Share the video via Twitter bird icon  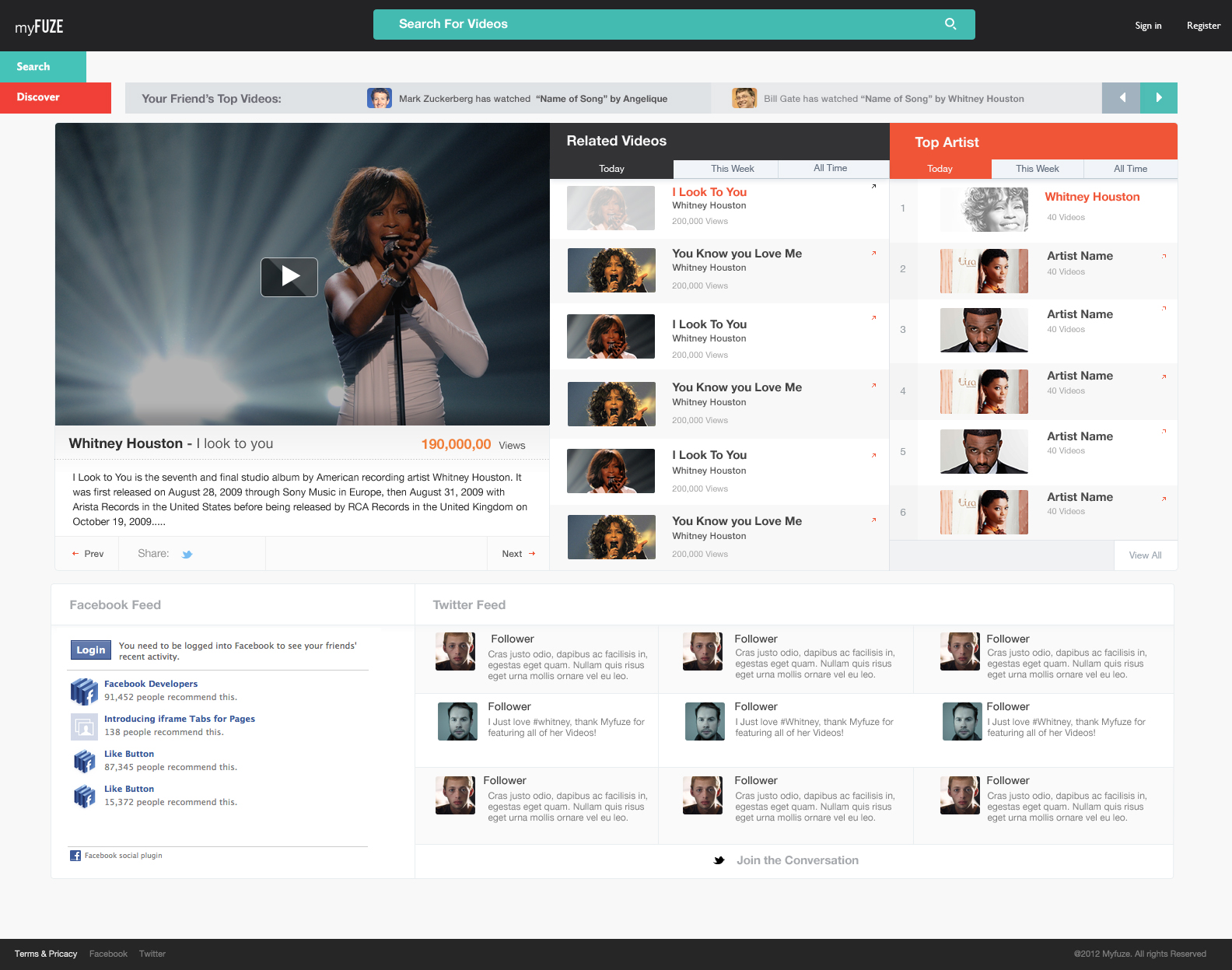coord(187,555)
